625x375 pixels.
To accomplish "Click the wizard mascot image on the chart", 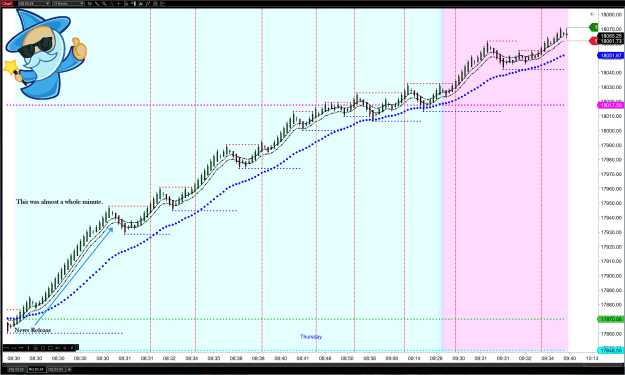I will tap(45, 54).
